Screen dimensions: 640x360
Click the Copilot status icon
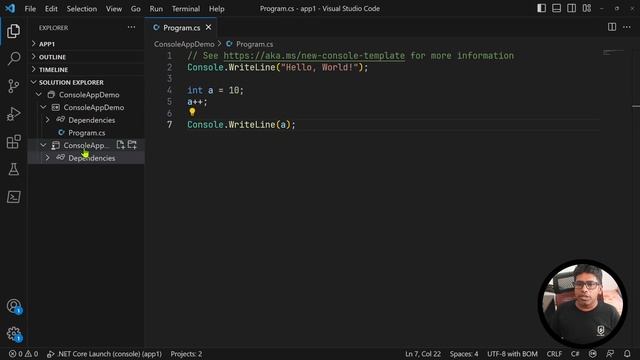tap(593, 354)
